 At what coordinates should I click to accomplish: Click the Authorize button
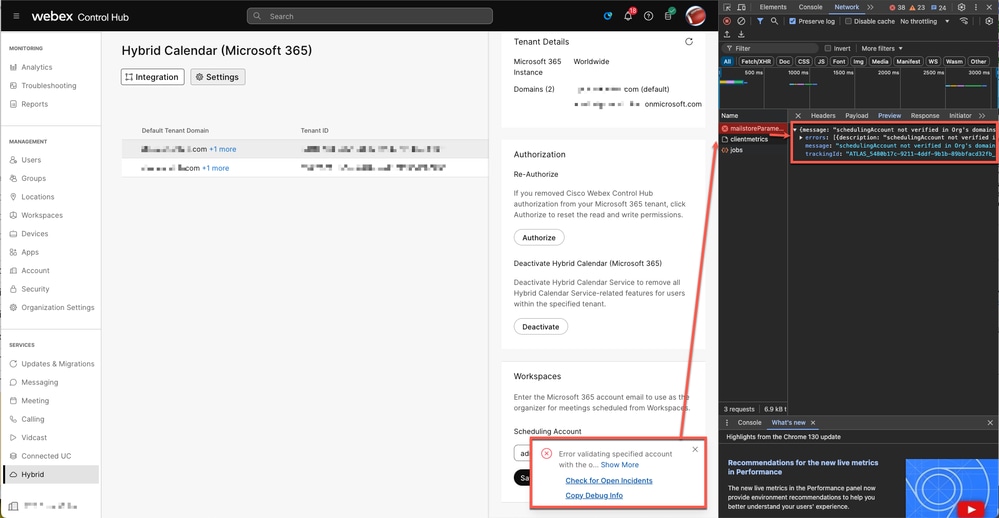tap(539, 237)
